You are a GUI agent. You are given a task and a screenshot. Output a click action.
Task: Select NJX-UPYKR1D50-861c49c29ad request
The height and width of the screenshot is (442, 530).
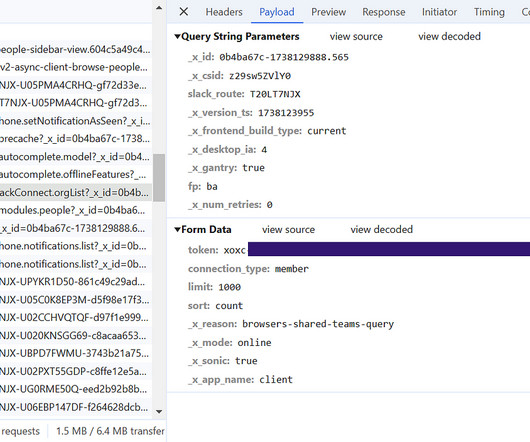(x=75, y=281)
